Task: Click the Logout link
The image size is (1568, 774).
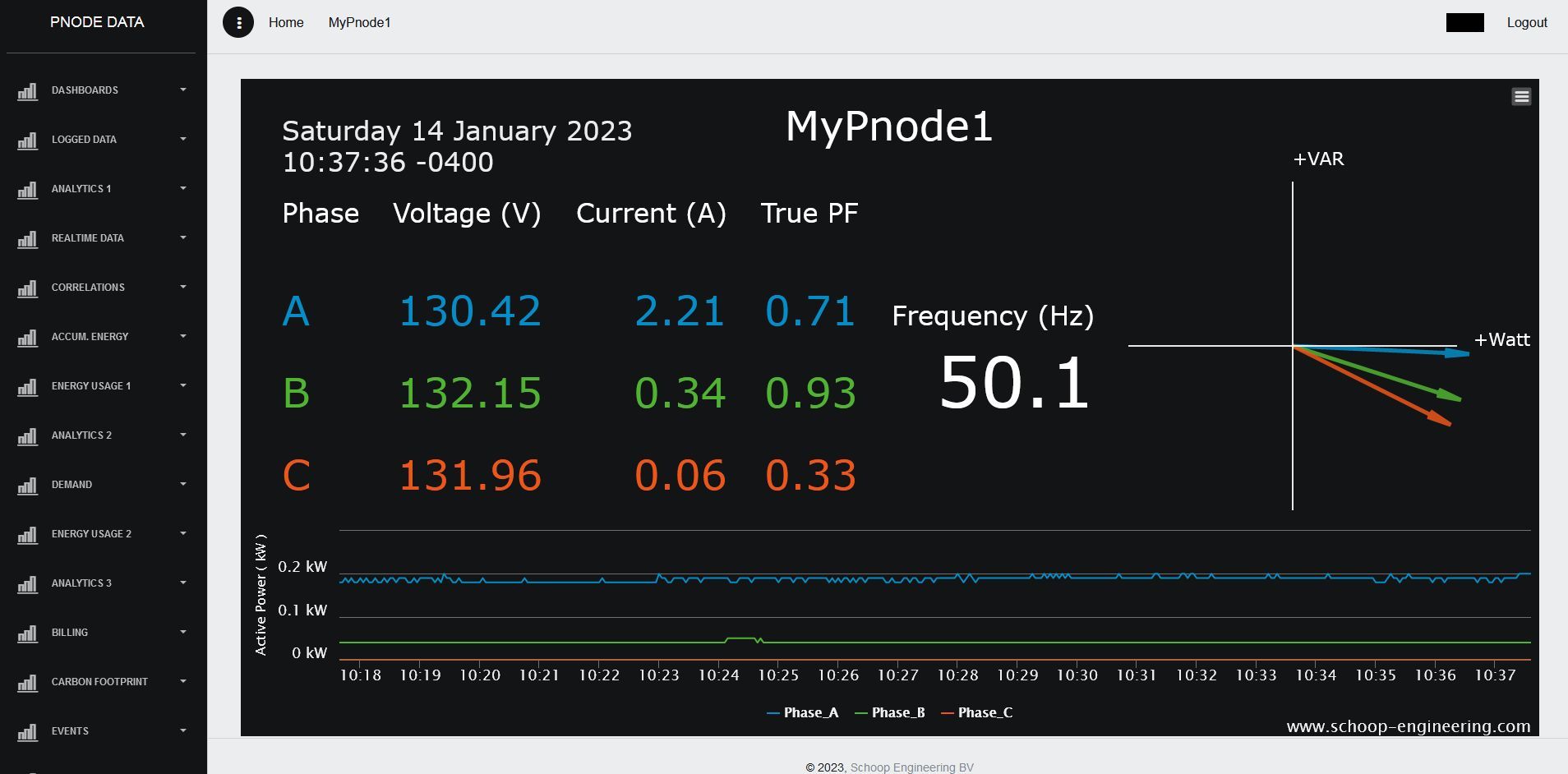Action: (1526, 23)
